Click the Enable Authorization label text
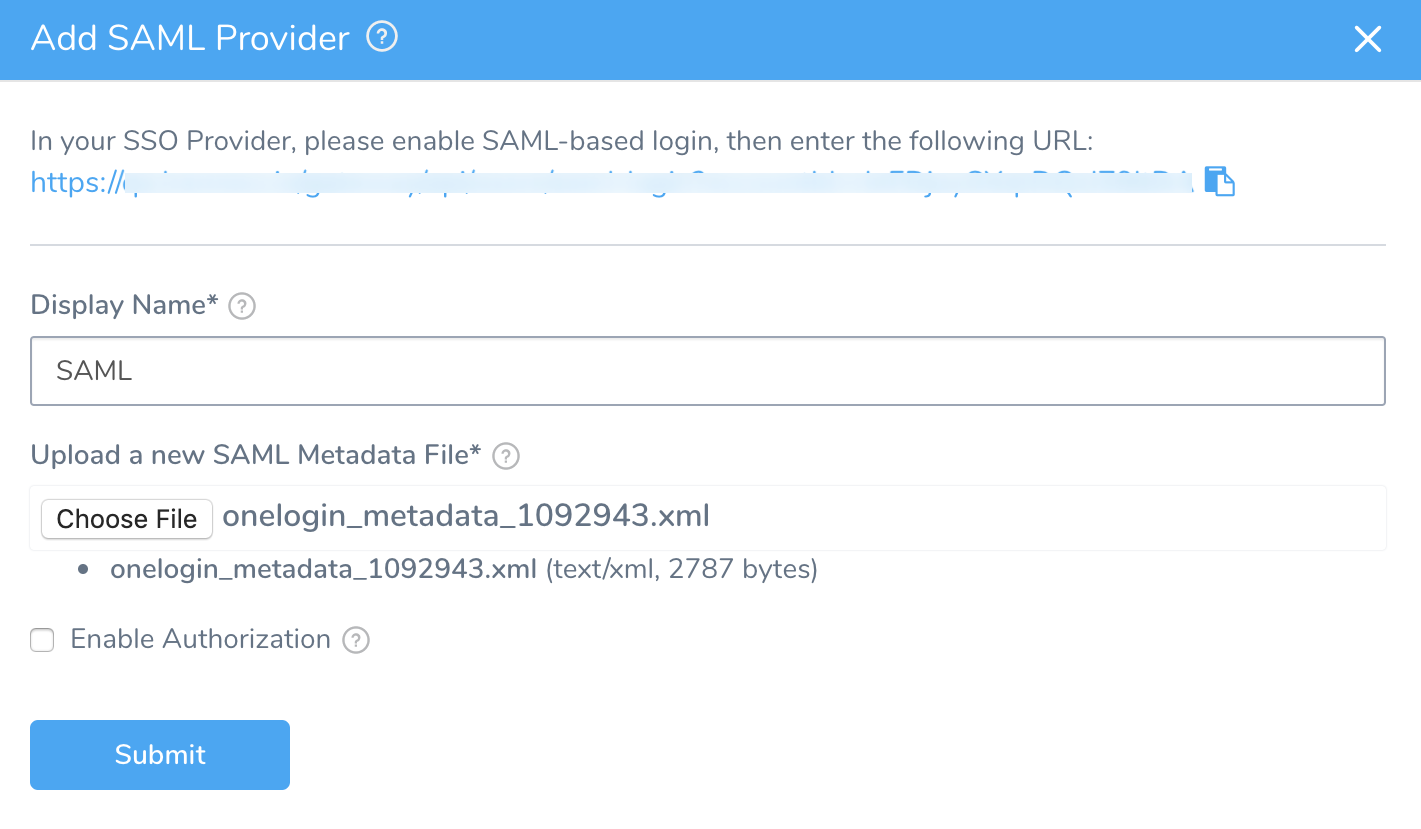 coord(200,639)
